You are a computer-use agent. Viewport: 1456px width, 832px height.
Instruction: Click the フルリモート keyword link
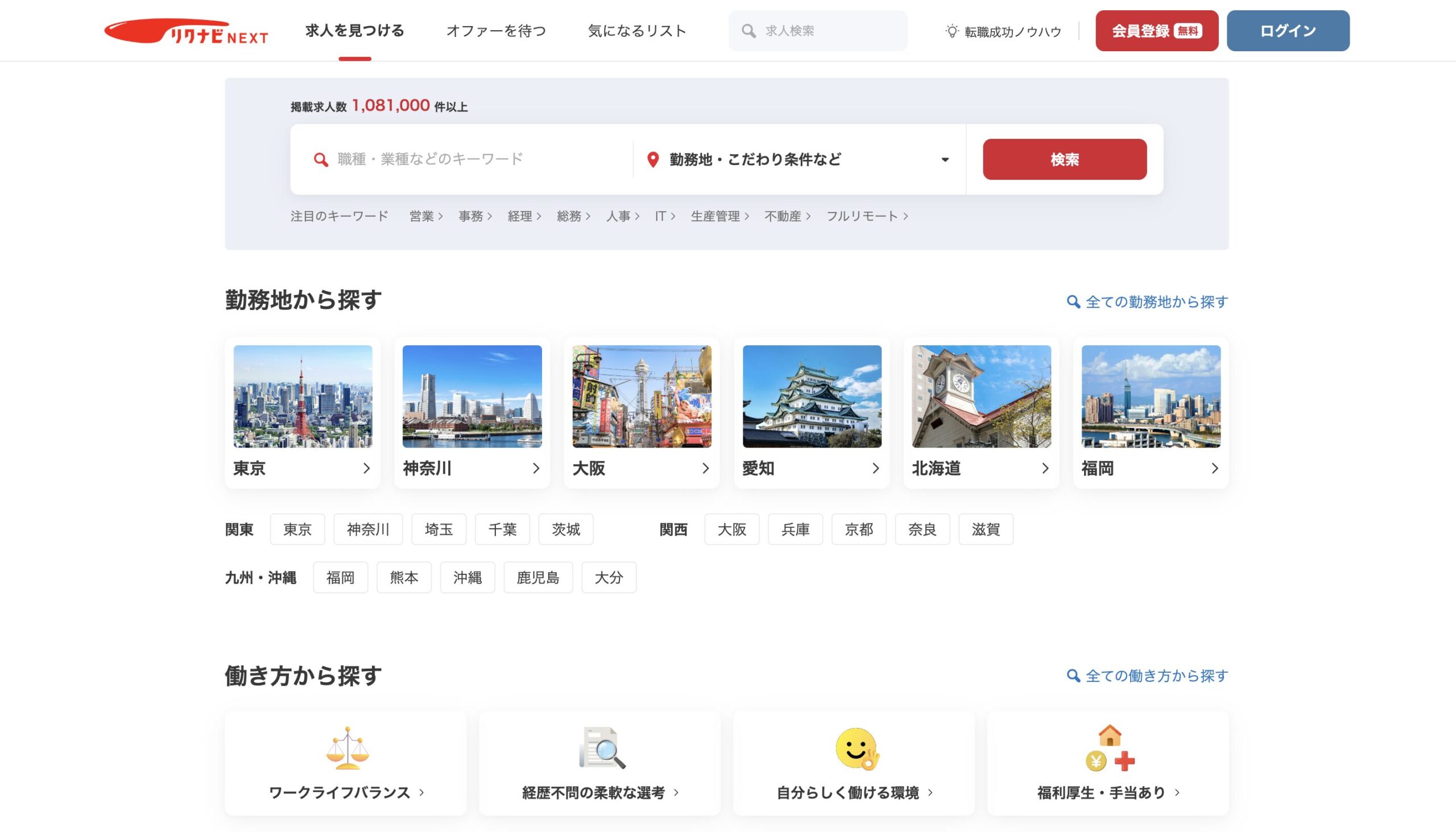click(x=866, y=216)
